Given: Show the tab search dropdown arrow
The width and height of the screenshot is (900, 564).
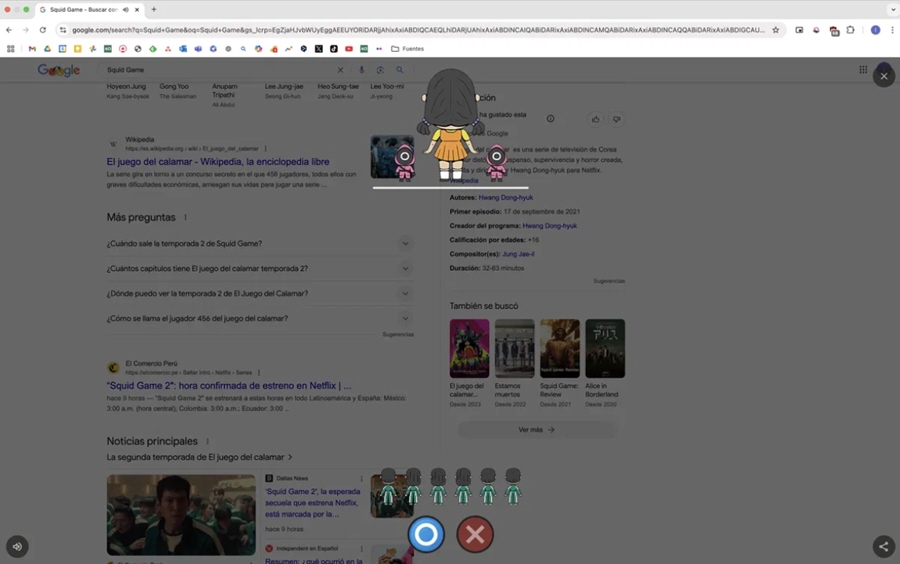Looking at the screenshot, I should click(x=893, y=10).
